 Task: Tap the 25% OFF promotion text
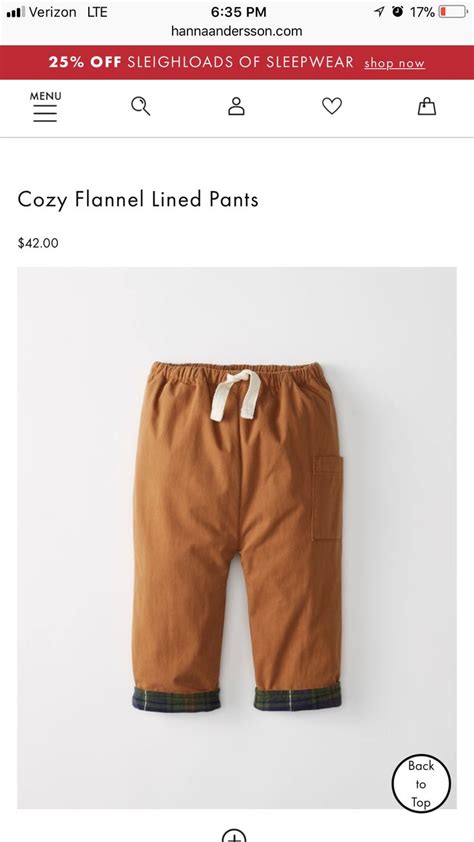pos(85,62)
